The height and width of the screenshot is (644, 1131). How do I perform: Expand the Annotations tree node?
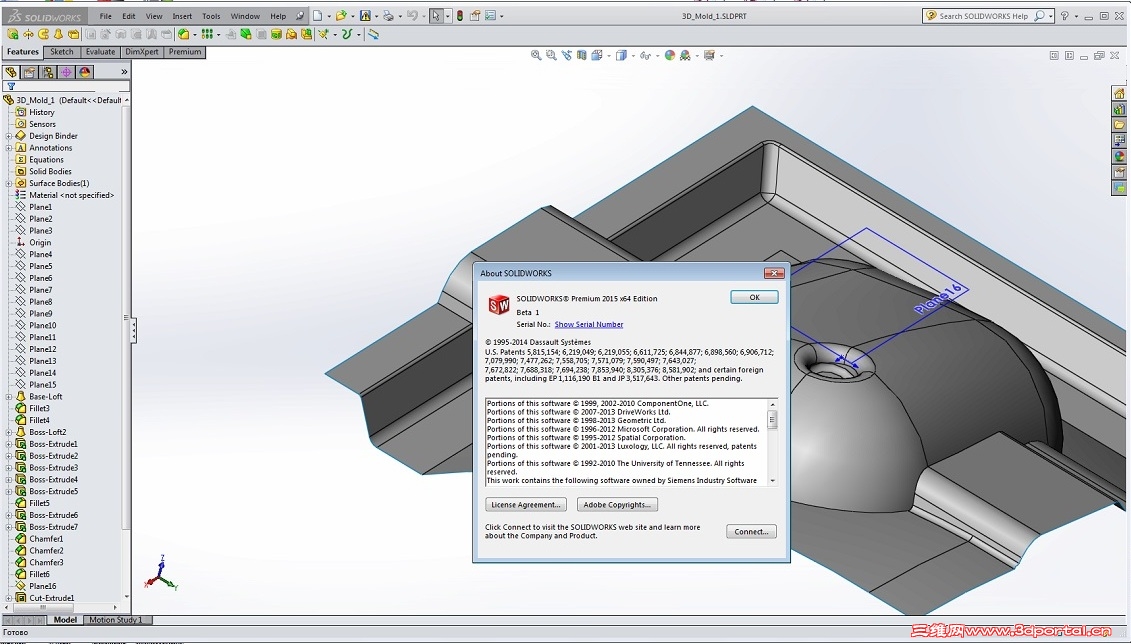(9, 148)
